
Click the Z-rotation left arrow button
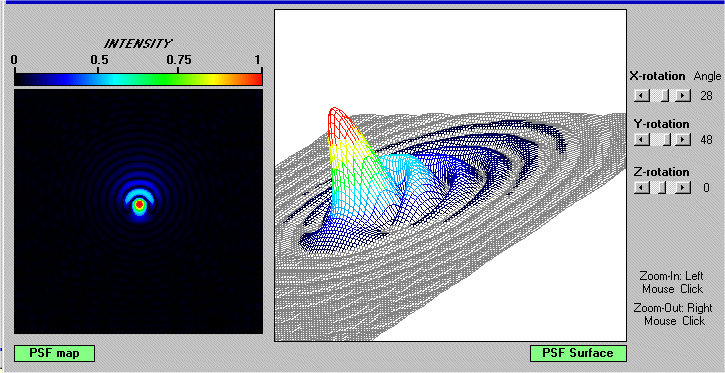pyautogui.click(x=642, y=188)
